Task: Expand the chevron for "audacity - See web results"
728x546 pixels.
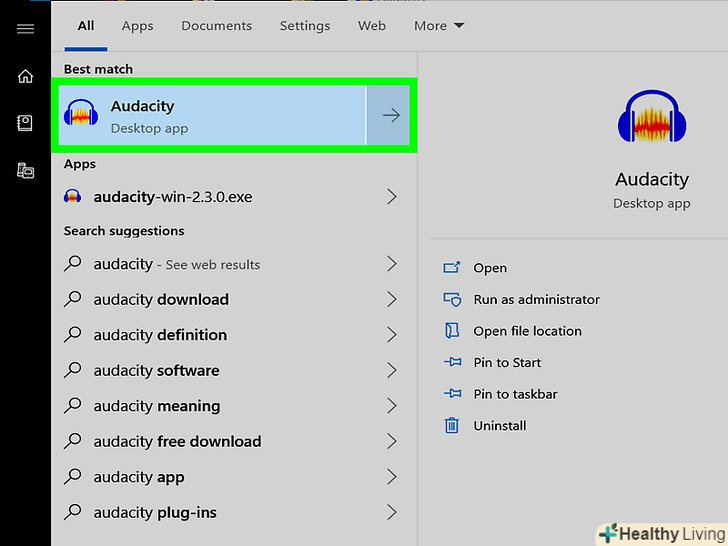Action: 391,264
